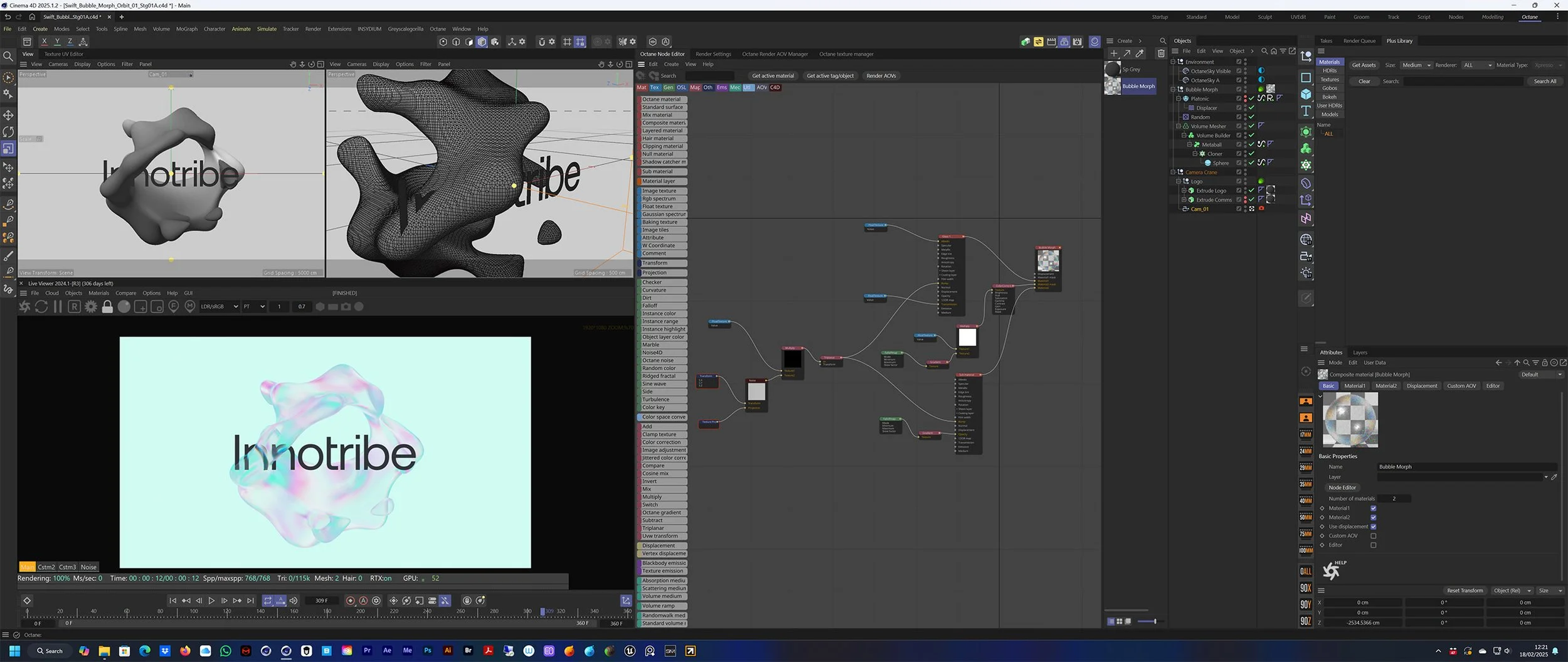Open the PT kernel dropdown
Screen dimensions: 1568x662
(254, 307)
